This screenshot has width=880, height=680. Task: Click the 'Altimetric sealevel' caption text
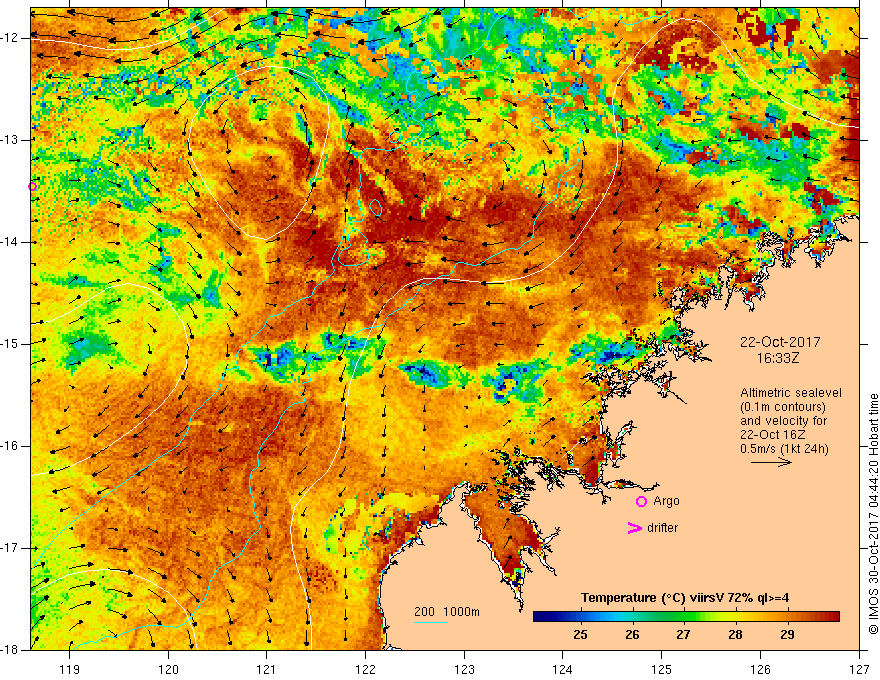(791, 393)
